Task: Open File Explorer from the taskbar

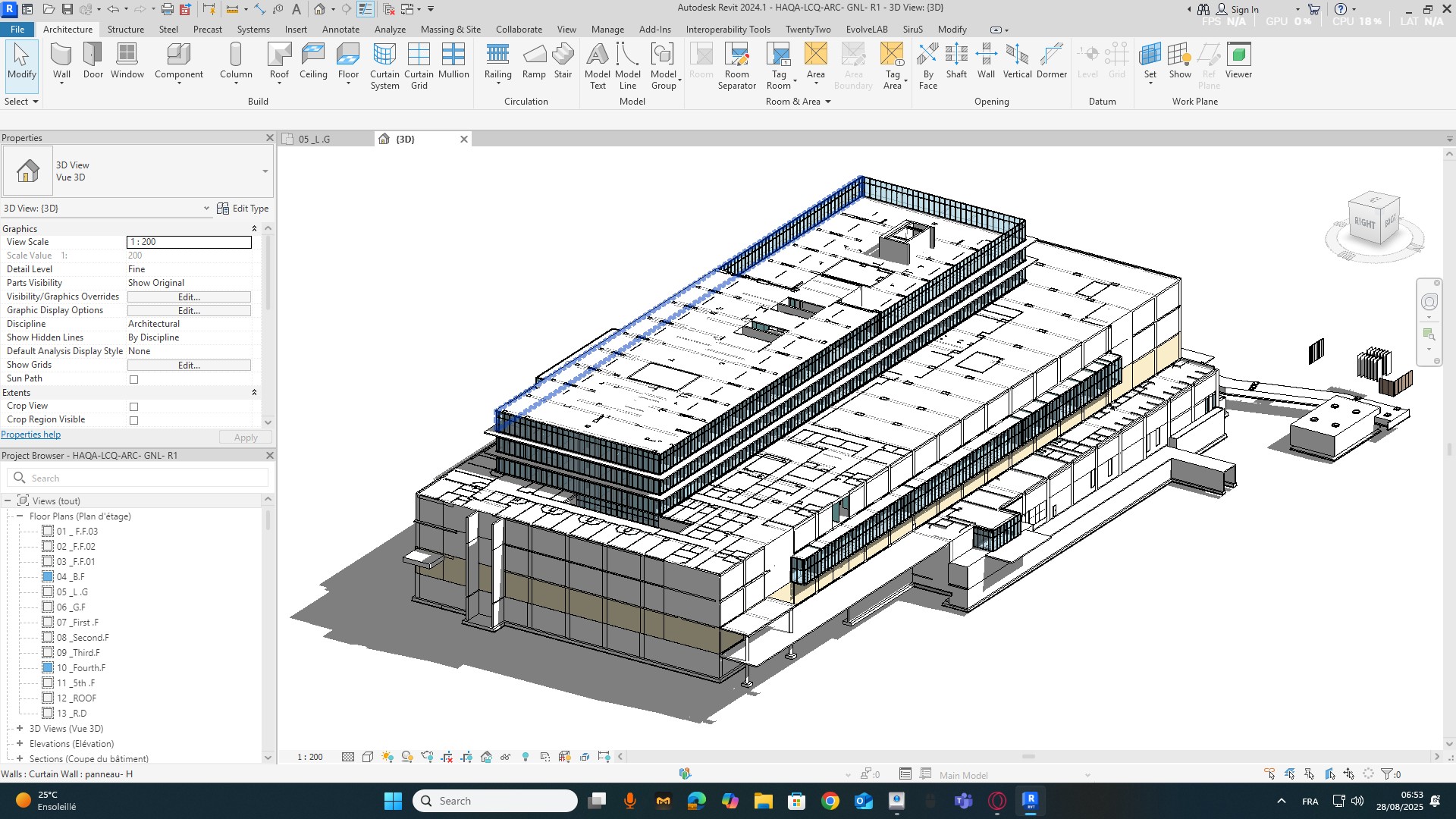Action: tap(763, 801)
